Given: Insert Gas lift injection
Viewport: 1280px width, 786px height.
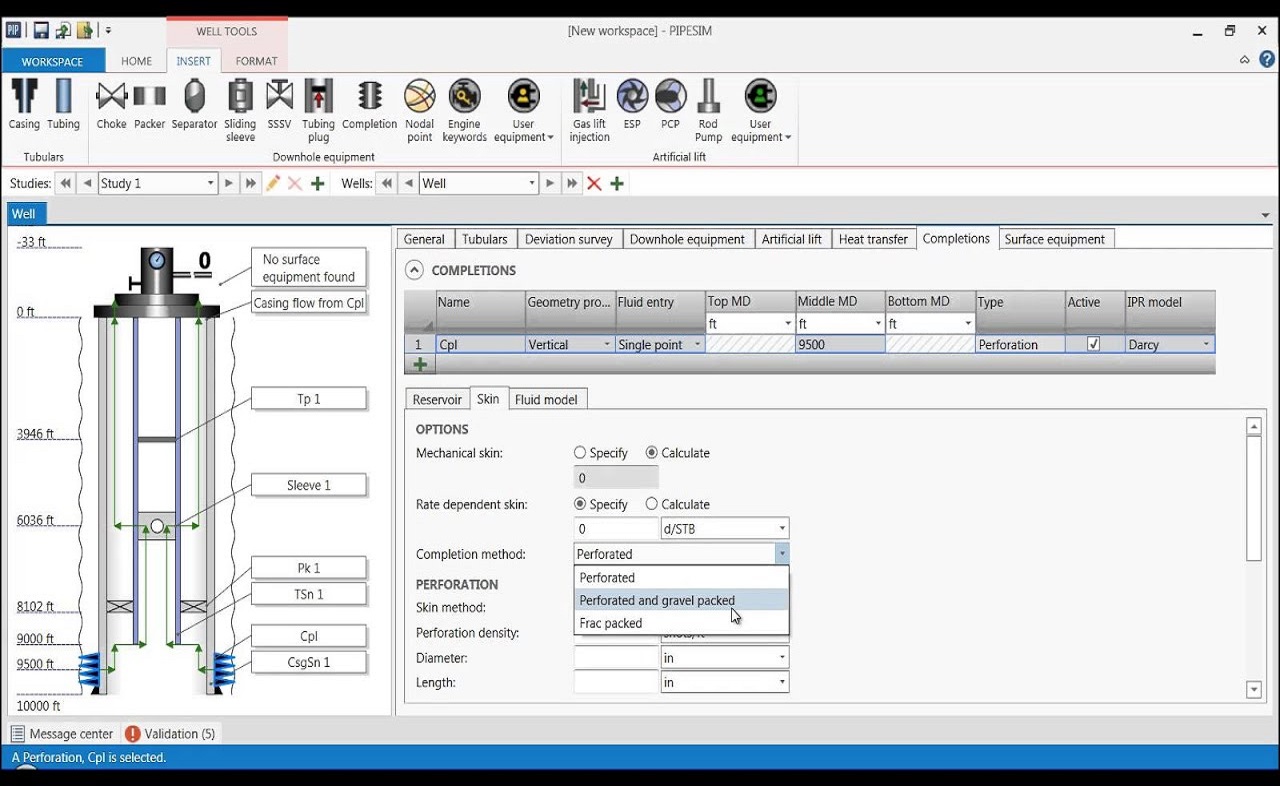Looking at the screenshot, I should pos(589,111).
